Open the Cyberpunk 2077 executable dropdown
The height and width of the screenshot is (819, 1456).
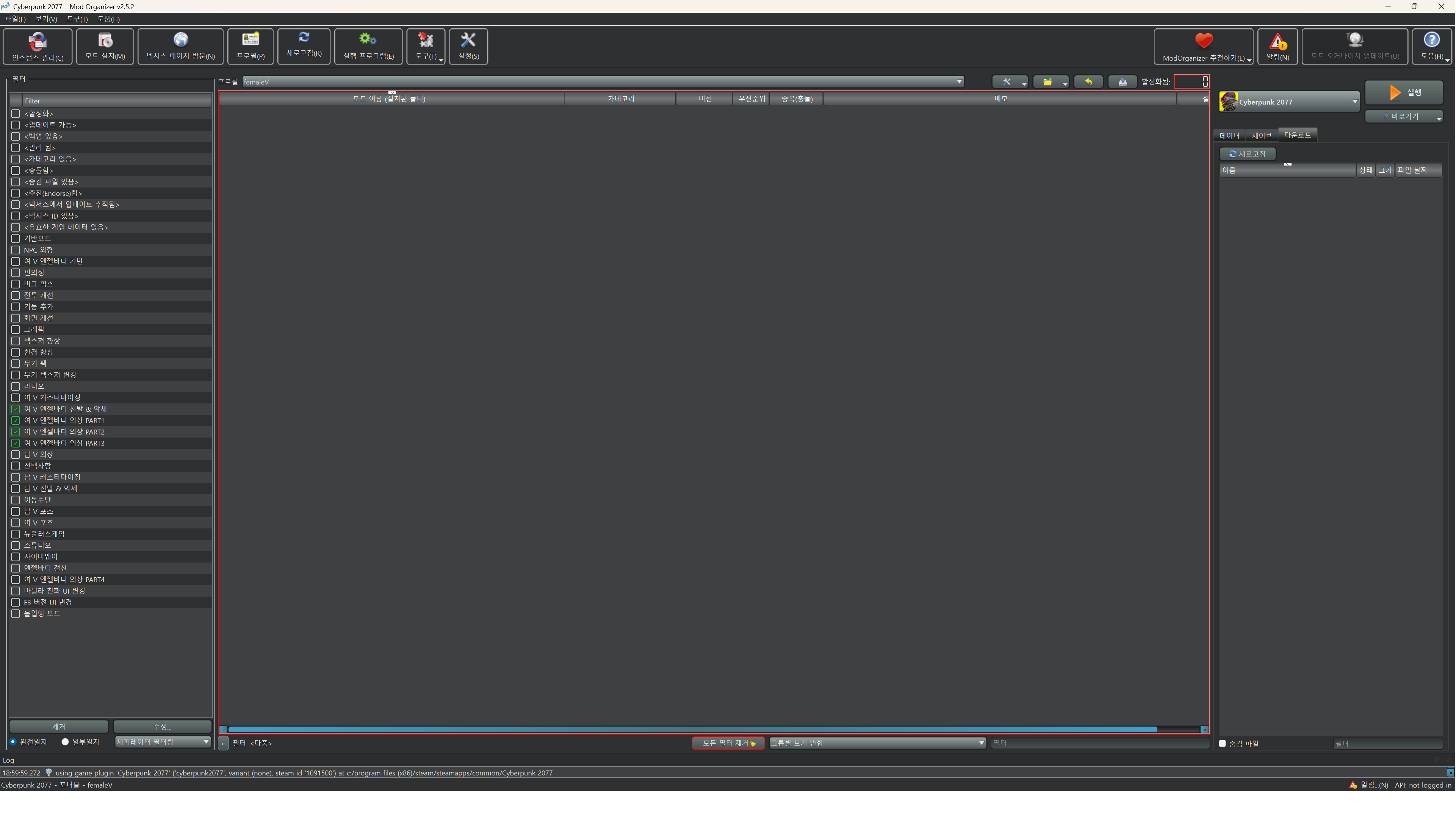pyautogui.click(x=1354, y=102)
